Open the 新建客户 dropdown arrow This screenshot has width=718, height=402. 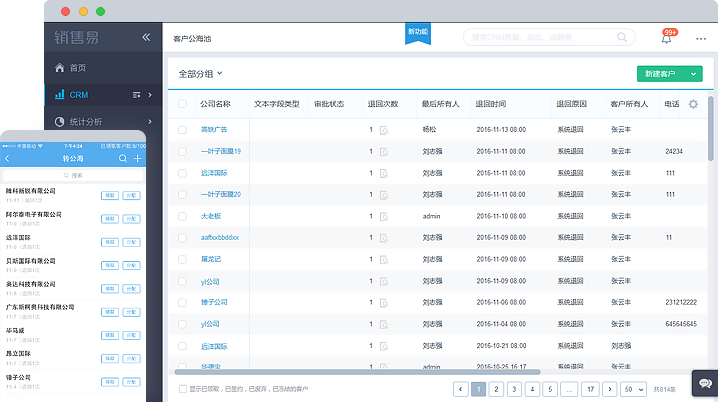tap(693, 74)
